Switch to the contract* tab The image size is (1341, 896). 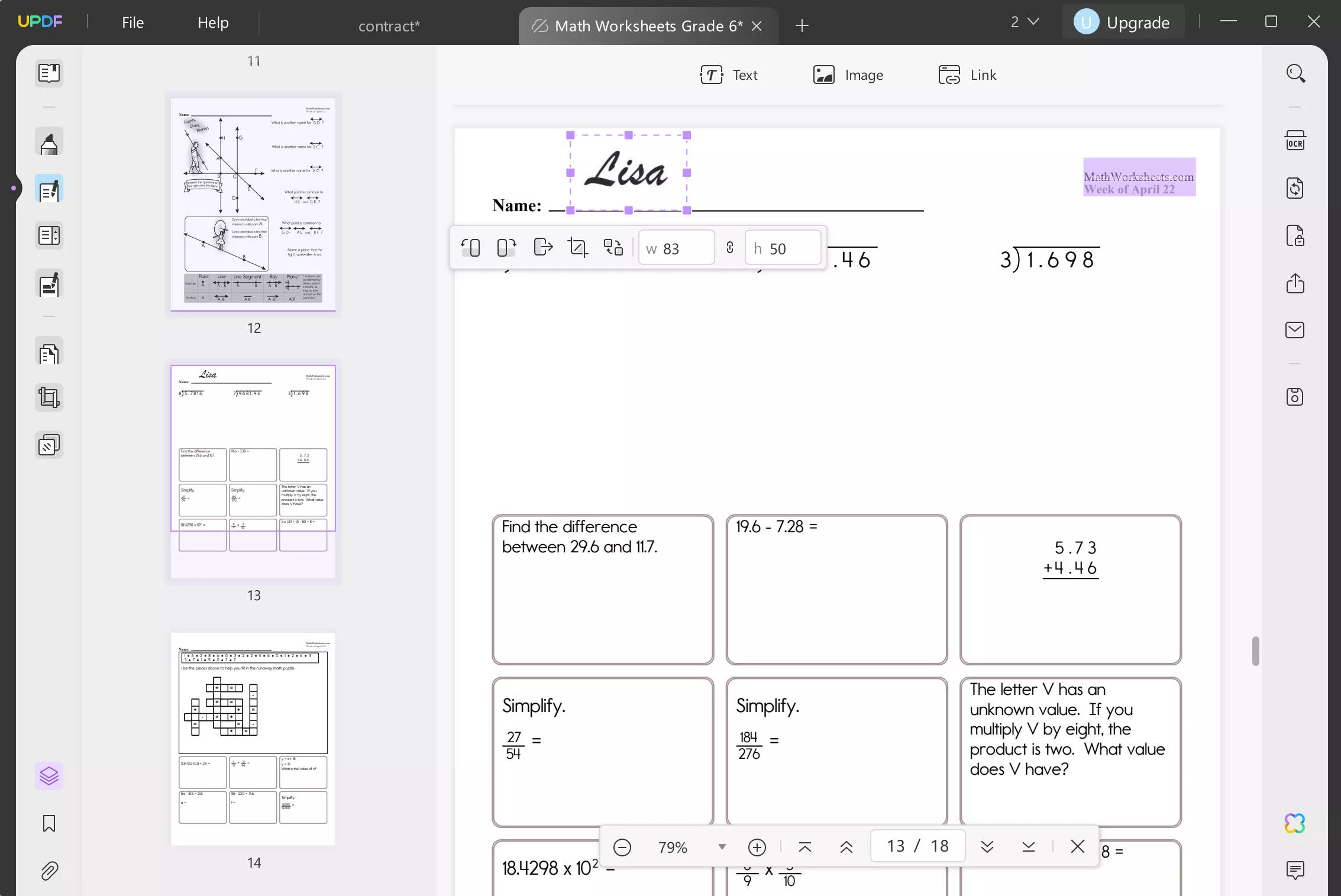[389, 25]
